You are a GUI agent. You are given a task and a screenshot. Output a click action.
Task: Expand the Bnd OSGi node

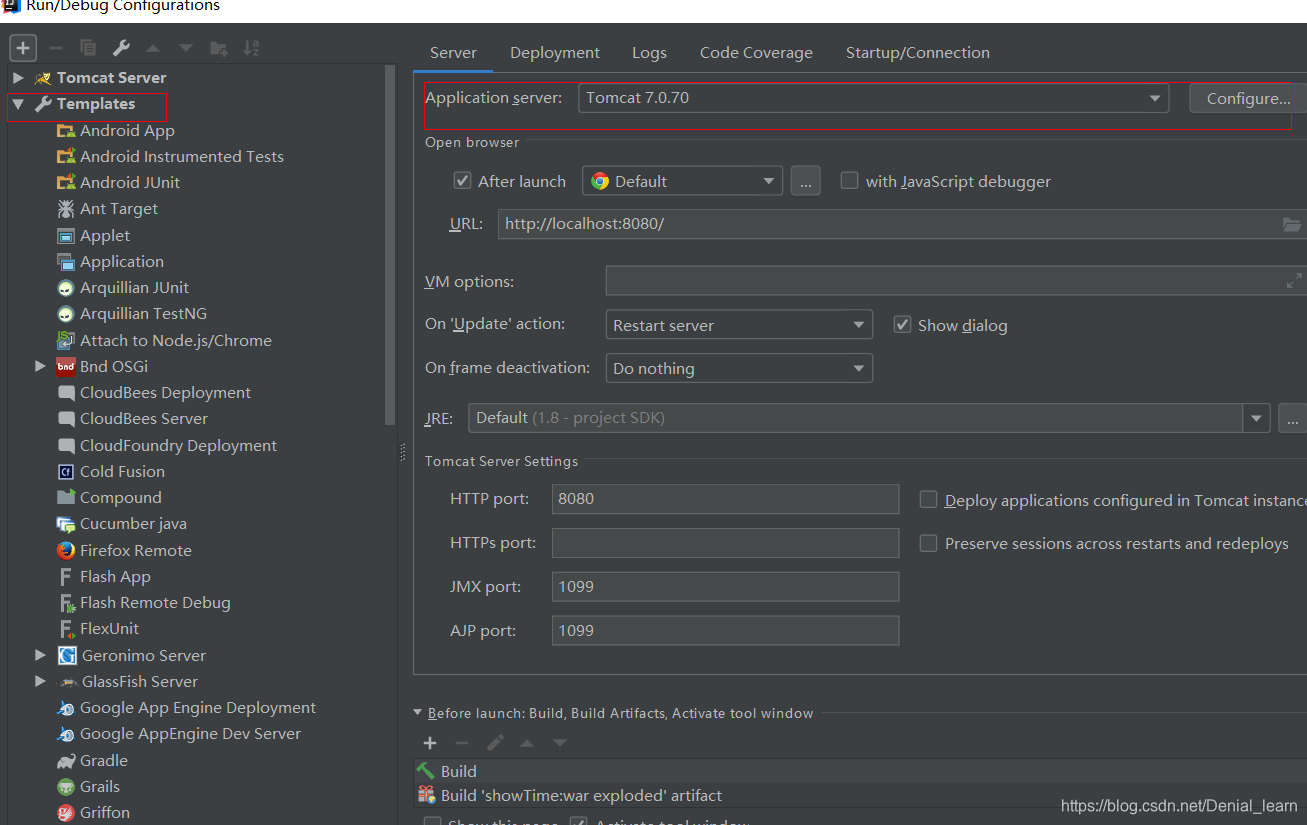coord(40,366)
